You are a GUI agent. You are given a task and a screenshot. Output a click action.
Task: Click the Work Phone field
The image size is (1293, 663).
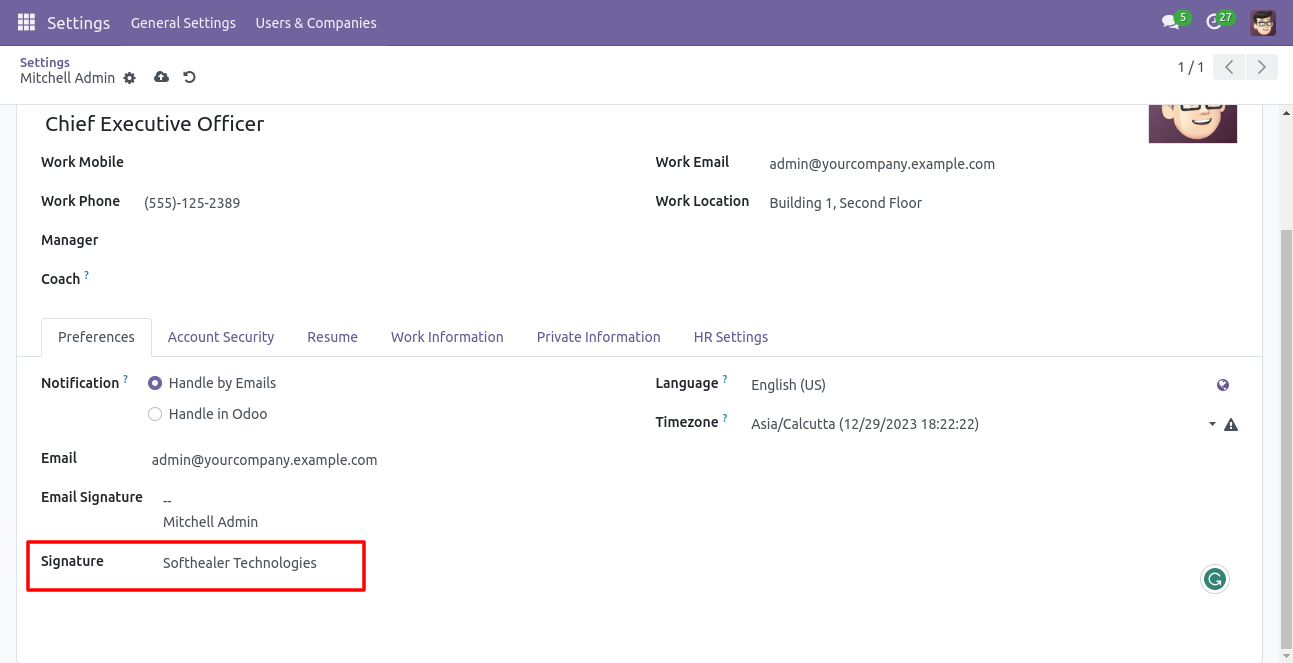(385, 203)
